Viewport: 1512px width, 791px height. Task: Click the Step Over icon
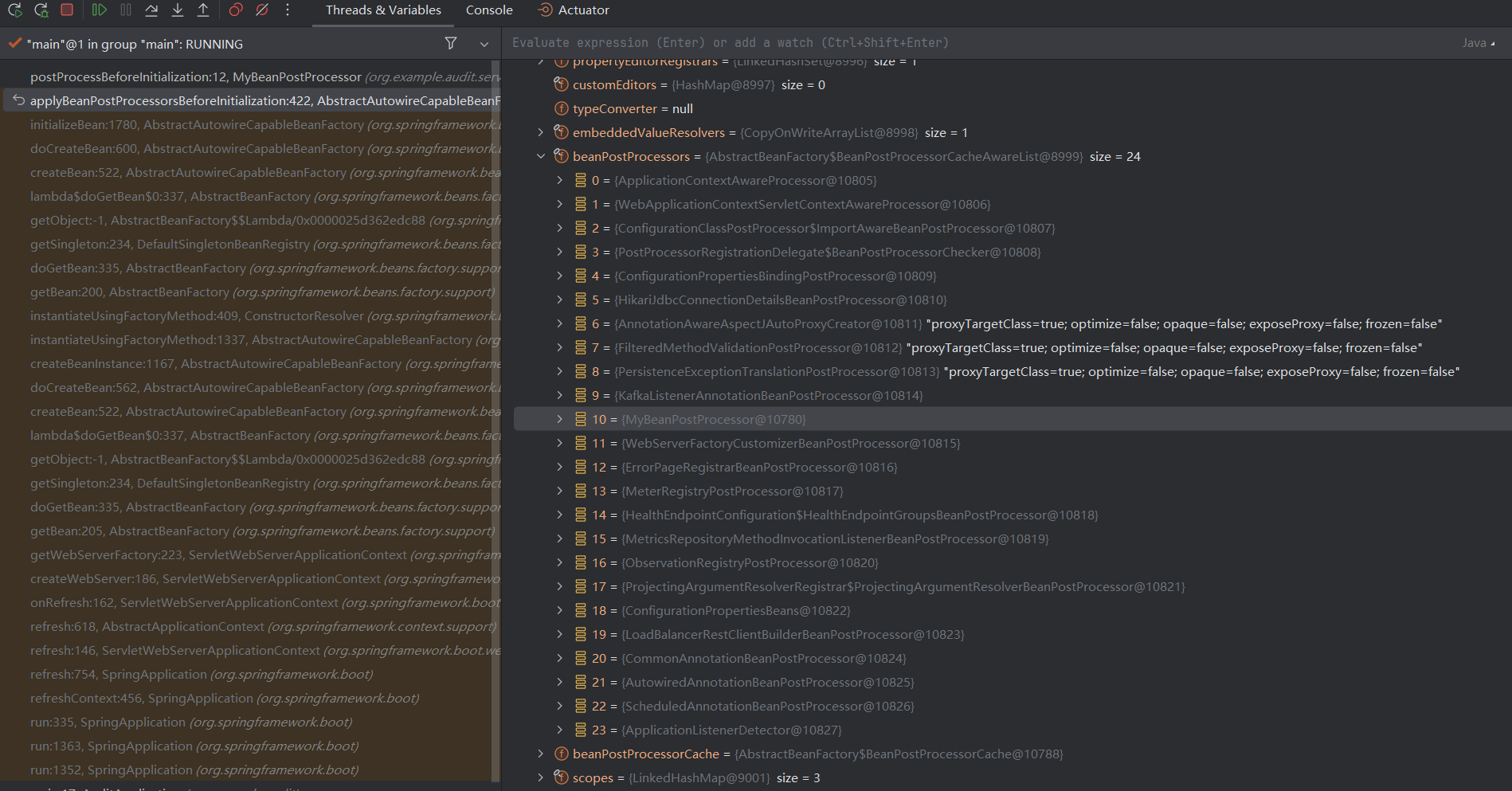[x=151, y=10]
